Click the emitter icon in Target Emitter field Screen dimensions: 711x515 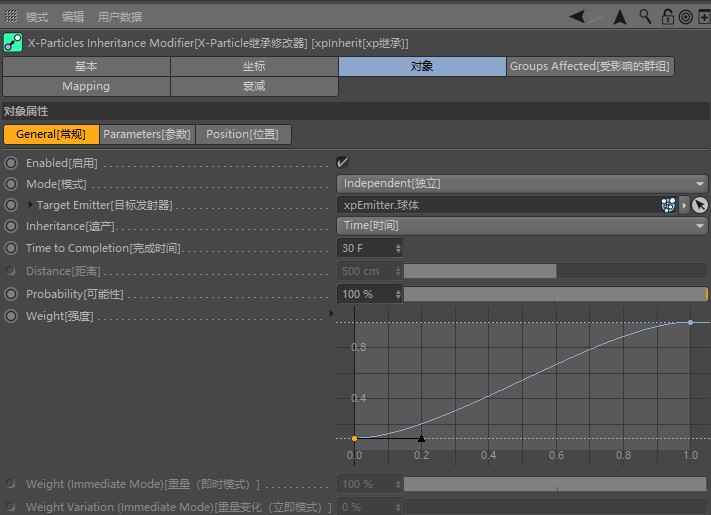[x=668, y=205]
